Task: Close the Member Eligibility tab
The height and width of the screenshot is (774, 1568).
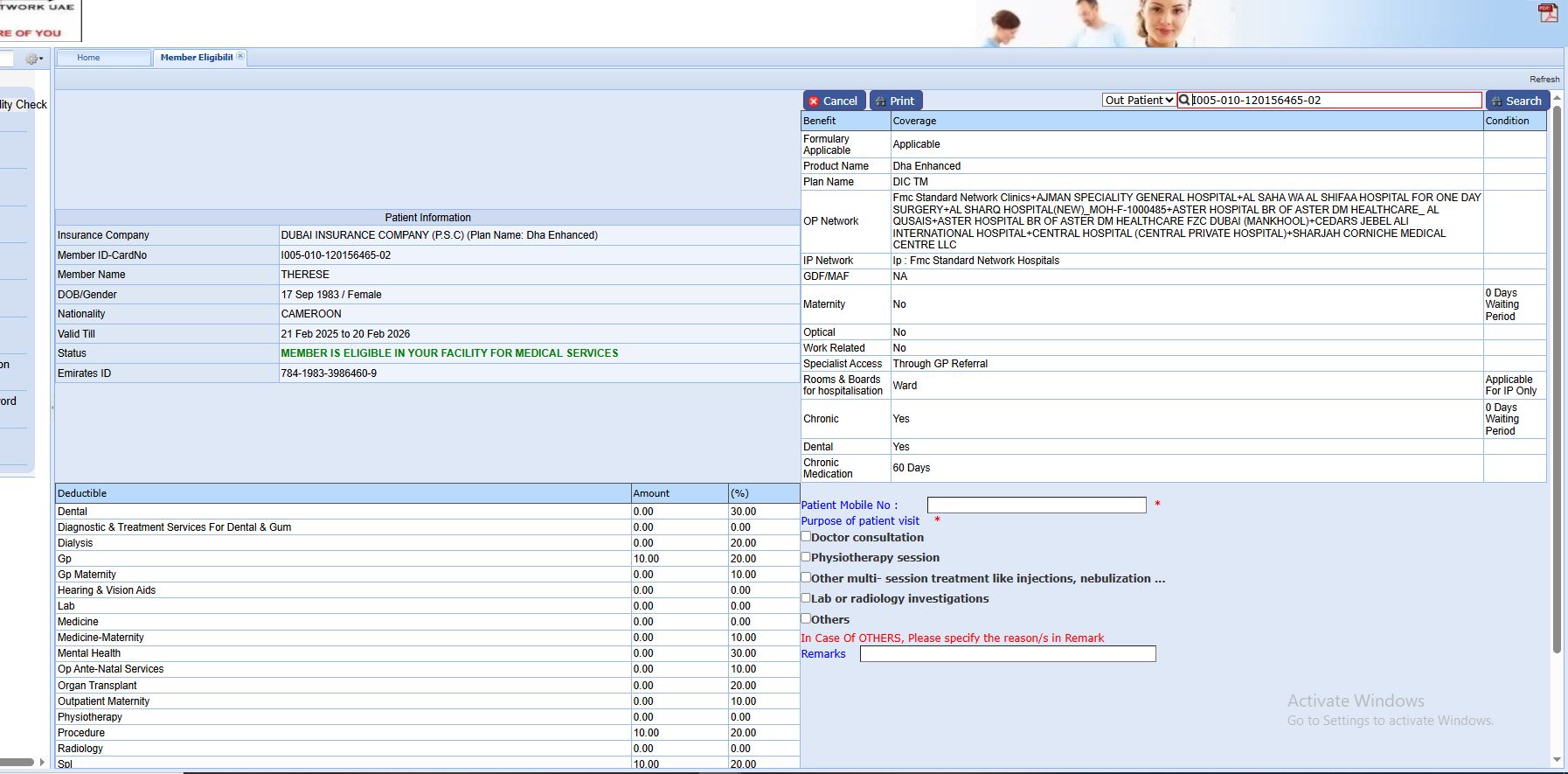Action: [x=240, y=57]
